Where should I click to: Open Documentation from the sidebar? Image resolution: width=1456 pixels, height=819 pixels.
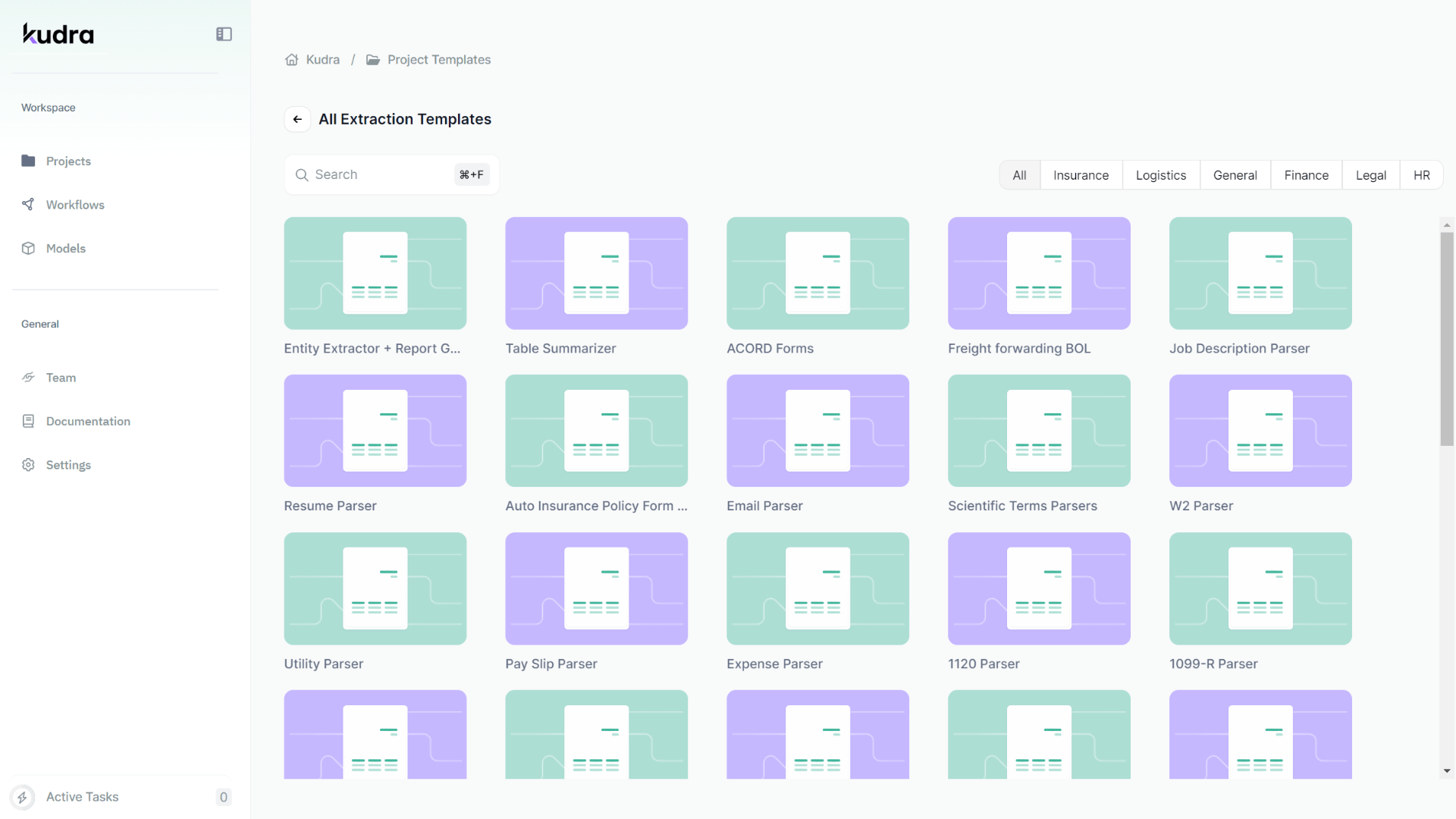click(x=88, y=421)
